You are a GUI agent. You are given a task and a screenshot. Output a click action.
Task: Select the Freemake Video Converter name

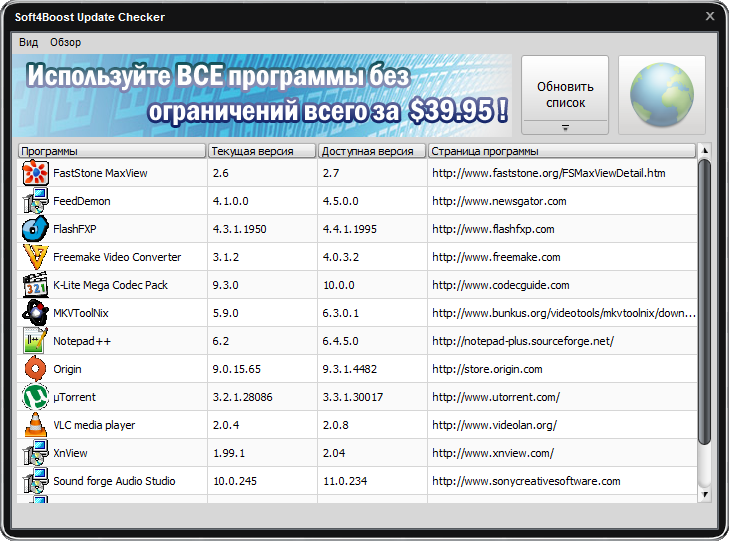117,257
